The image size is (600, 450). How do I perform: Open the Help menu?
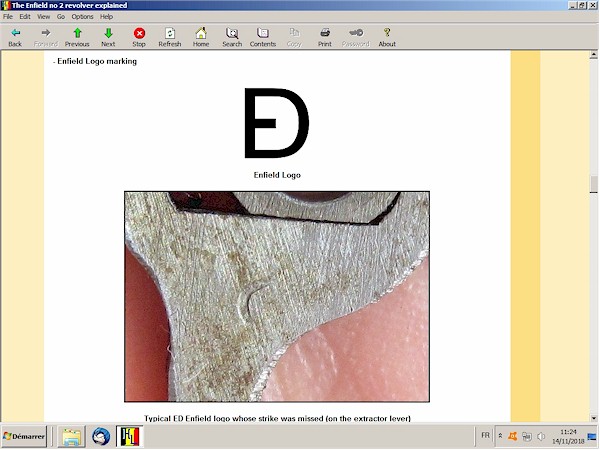(x=106, y=17)
